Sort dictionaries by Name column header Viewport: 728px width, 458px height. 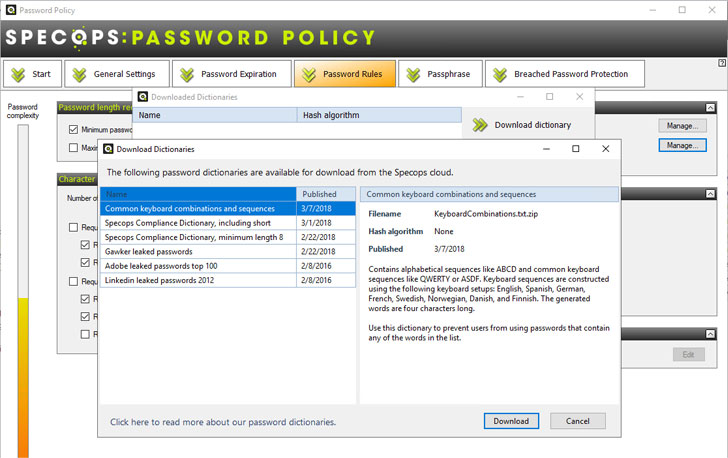198,194
